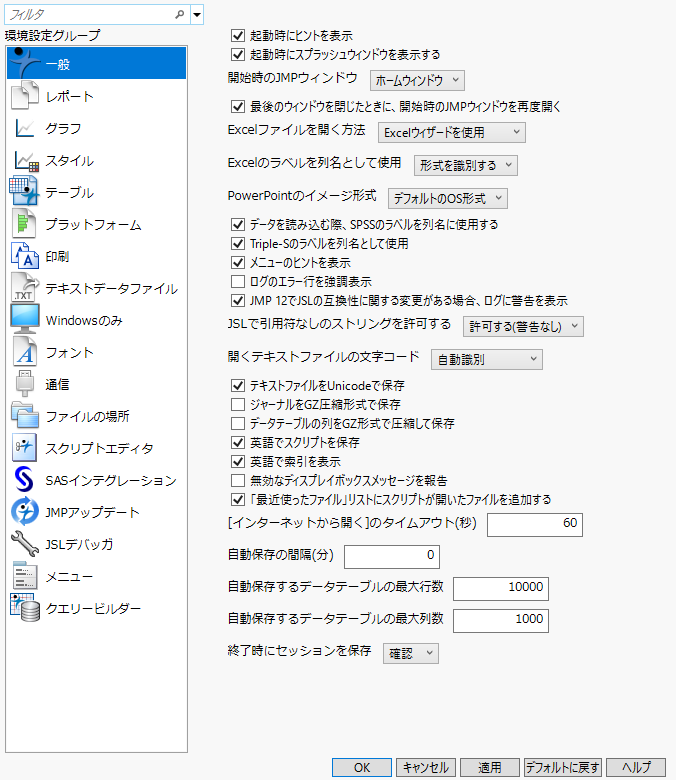The image size is (676, 780).
Task: Expand the filter options dropdown arrow
Action: click(197, 14)
